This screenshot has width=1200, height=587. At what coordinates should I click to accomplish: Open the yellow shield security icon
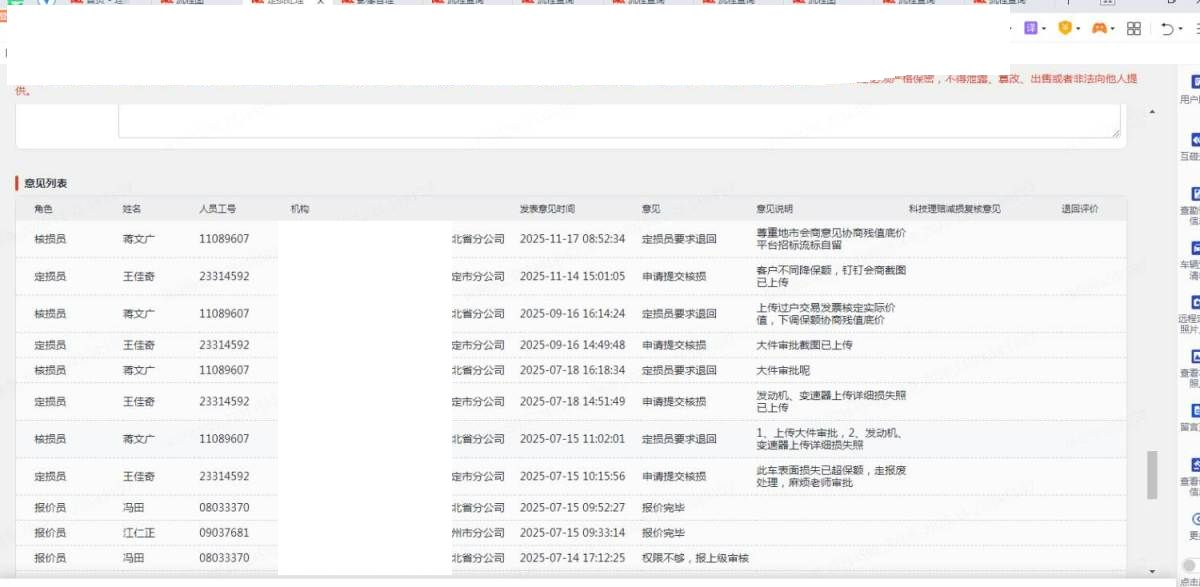pyautogui.click(x=1064, y=28)
